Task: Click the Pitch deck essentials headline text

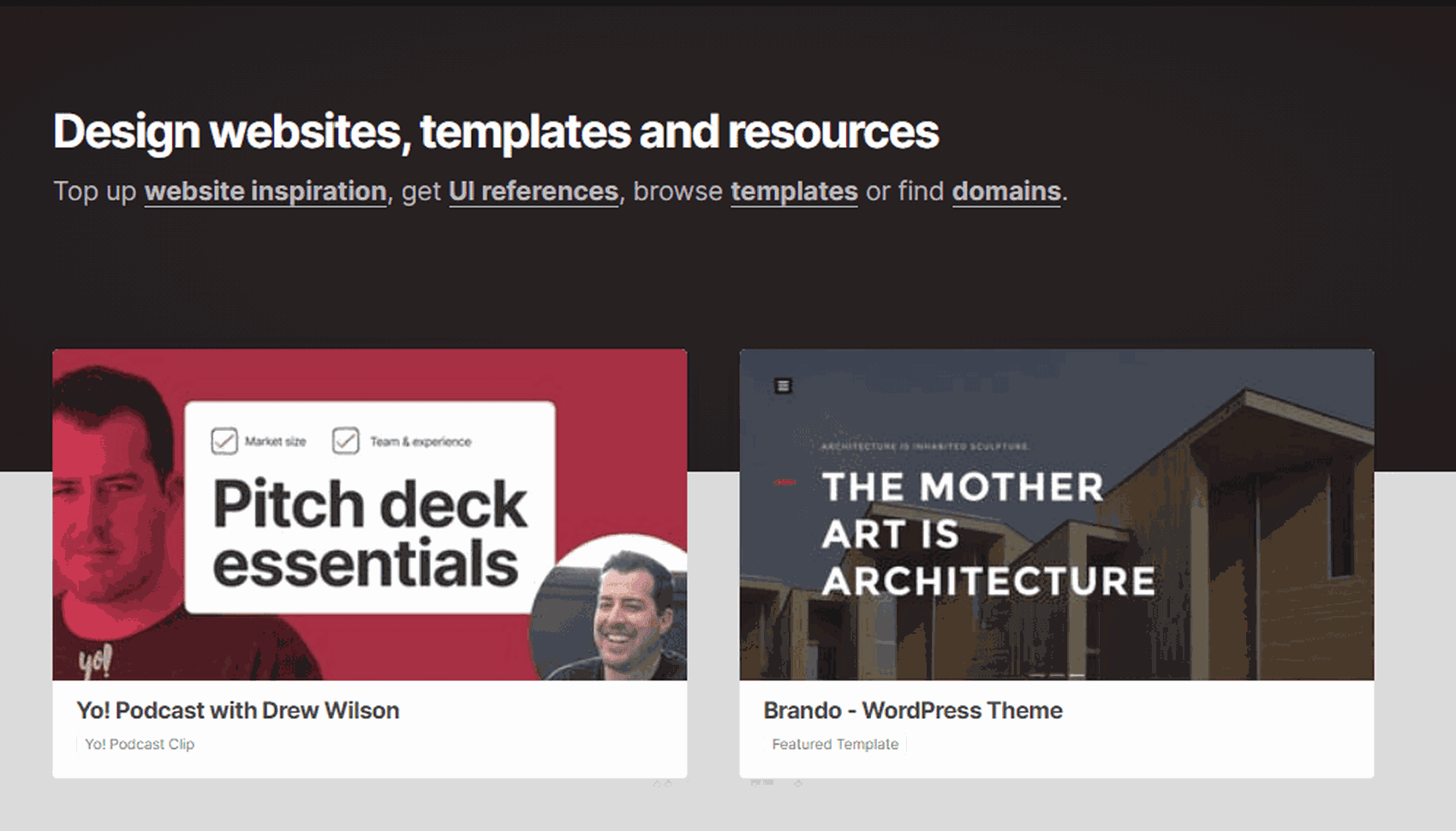Action: coord(368,533)
